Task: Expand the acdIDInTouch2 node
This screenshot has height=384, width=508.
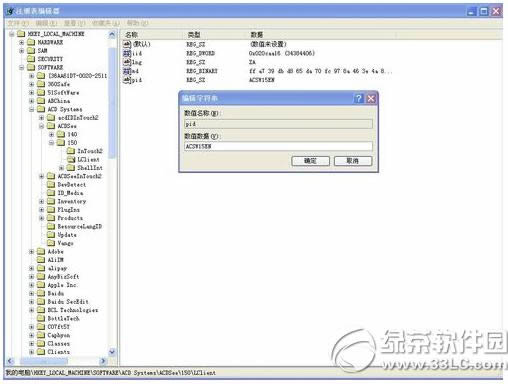Action: point(42,117)
